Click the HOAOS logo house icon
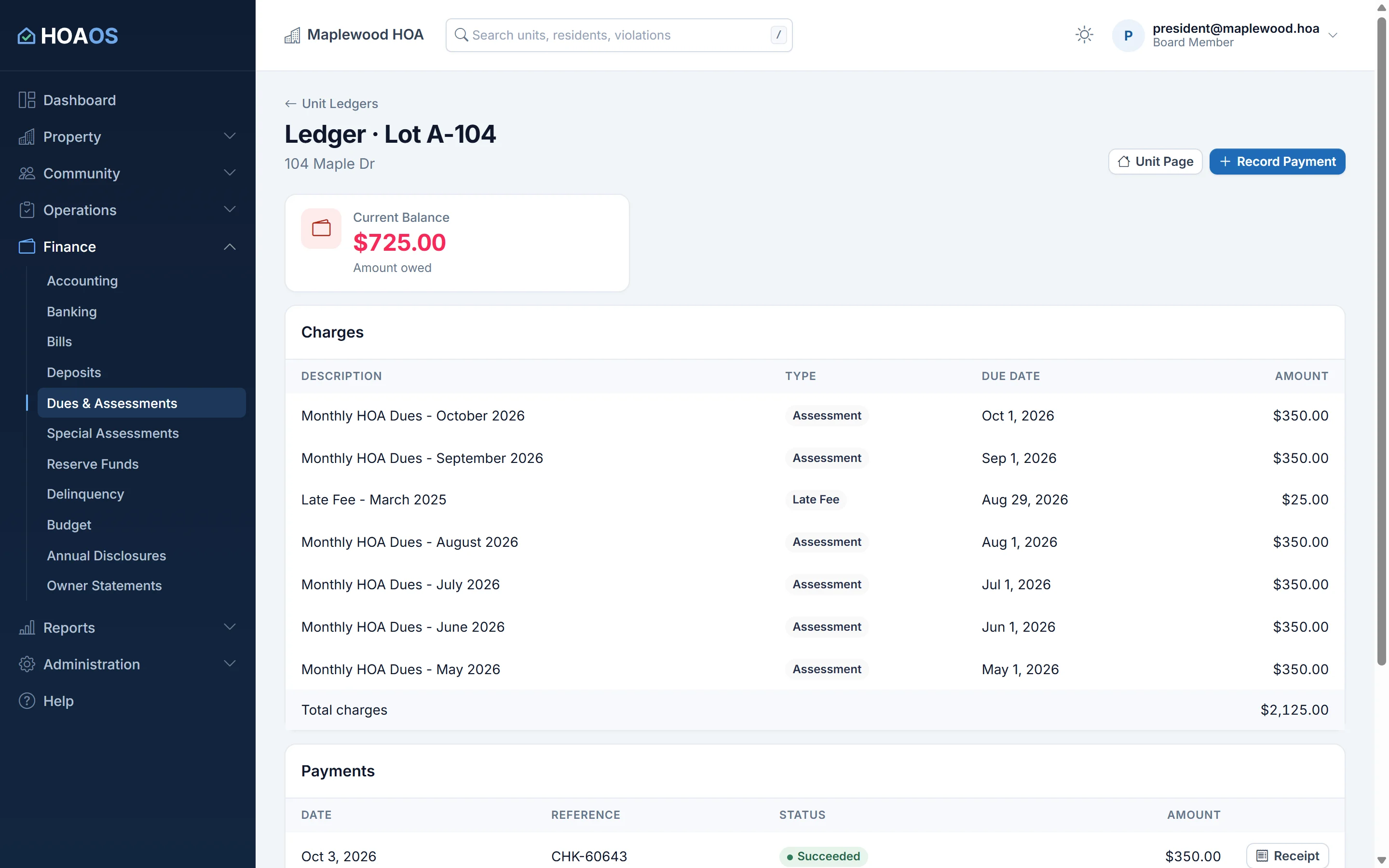The height and width of the screenshot is (868, 1389). pos(27,36)
